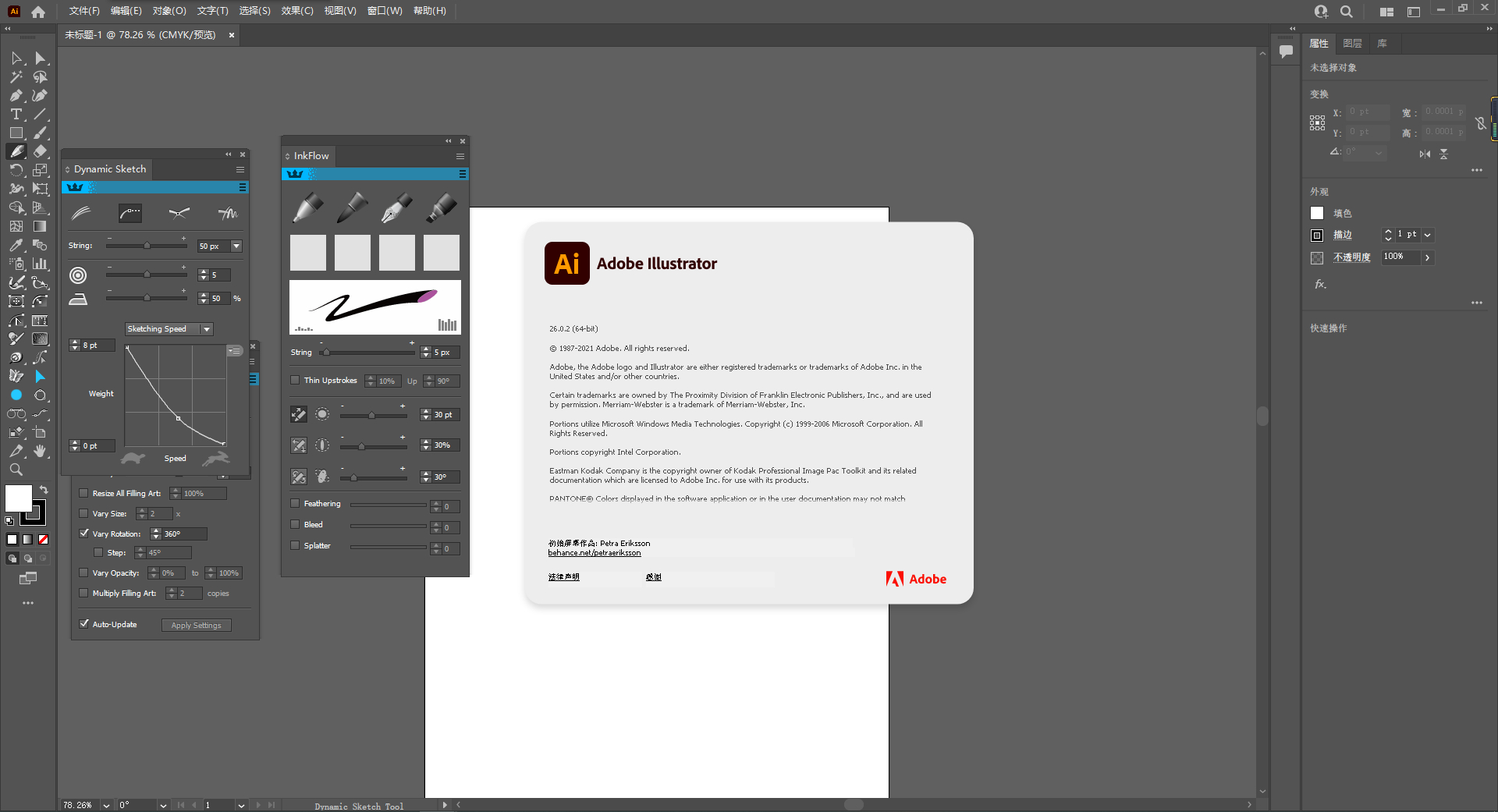Select the Column Graph tool
The width and height of the screenshot is (1498, 812).
41,264
